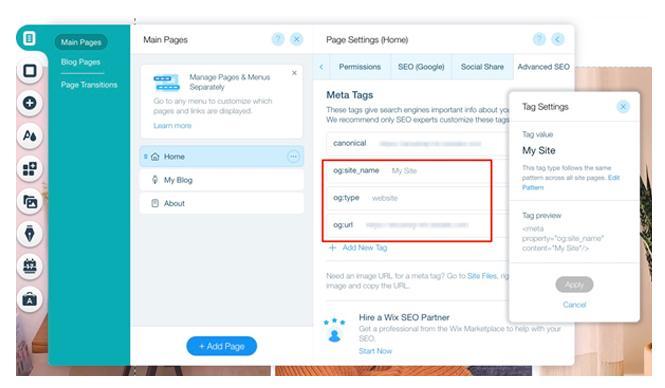
Task: Open Home page more options ellipsis
Action: tap(293, 156)
